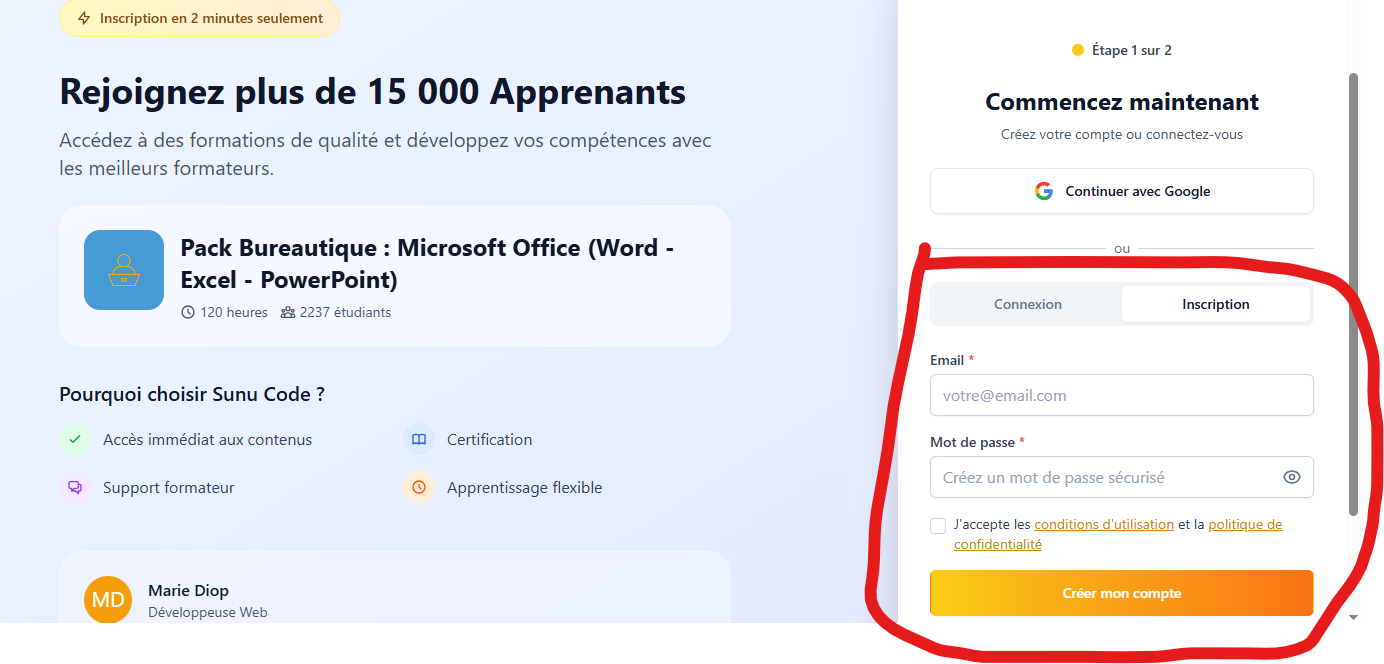
Task: Select the Inscription tab
Action: point(1216,304)
